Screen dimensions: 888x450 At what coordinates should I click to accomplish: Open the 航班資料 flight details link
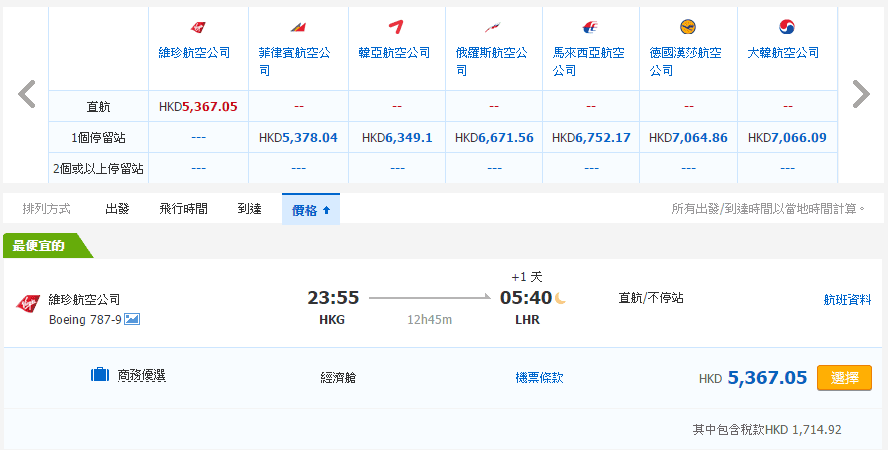(x=847, y=299)
